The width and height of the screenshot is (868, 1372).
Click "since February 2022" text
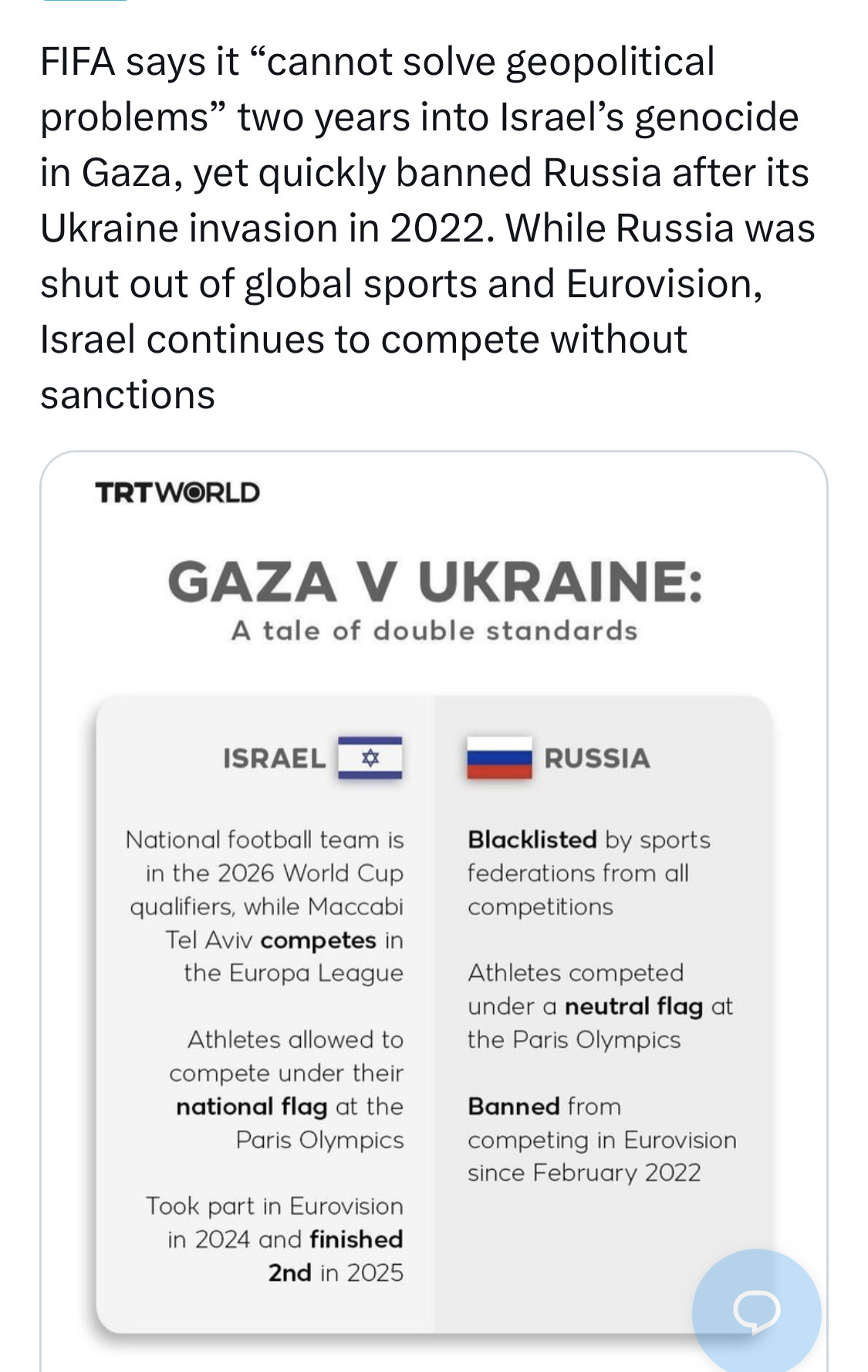tap(584, 1173)
